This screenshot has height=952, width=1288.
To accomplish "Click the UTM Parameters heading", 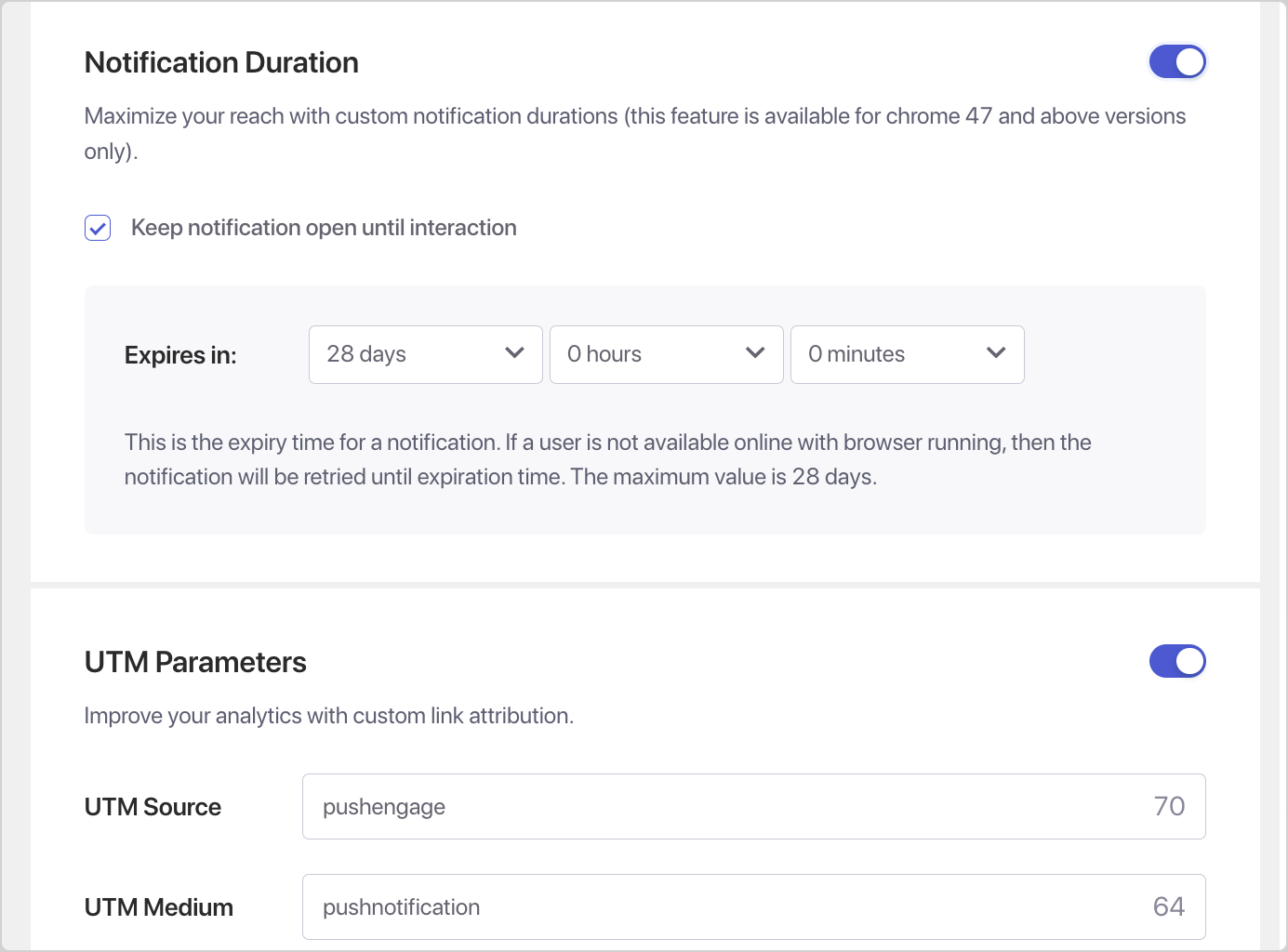I will tap(195, 662).
